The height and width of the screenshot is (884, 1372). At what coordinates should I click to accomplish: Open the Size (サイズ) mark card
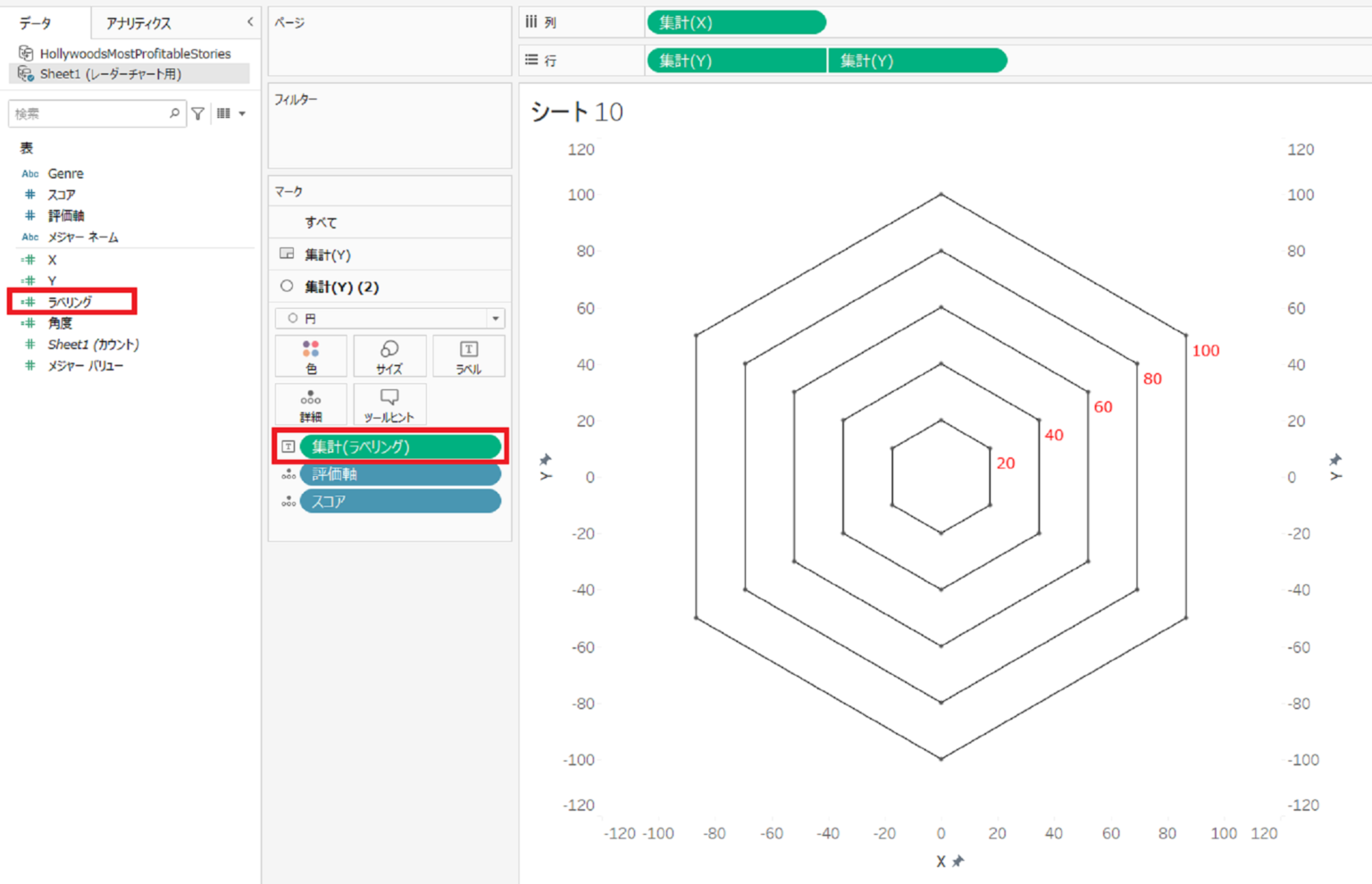(389, 356)
